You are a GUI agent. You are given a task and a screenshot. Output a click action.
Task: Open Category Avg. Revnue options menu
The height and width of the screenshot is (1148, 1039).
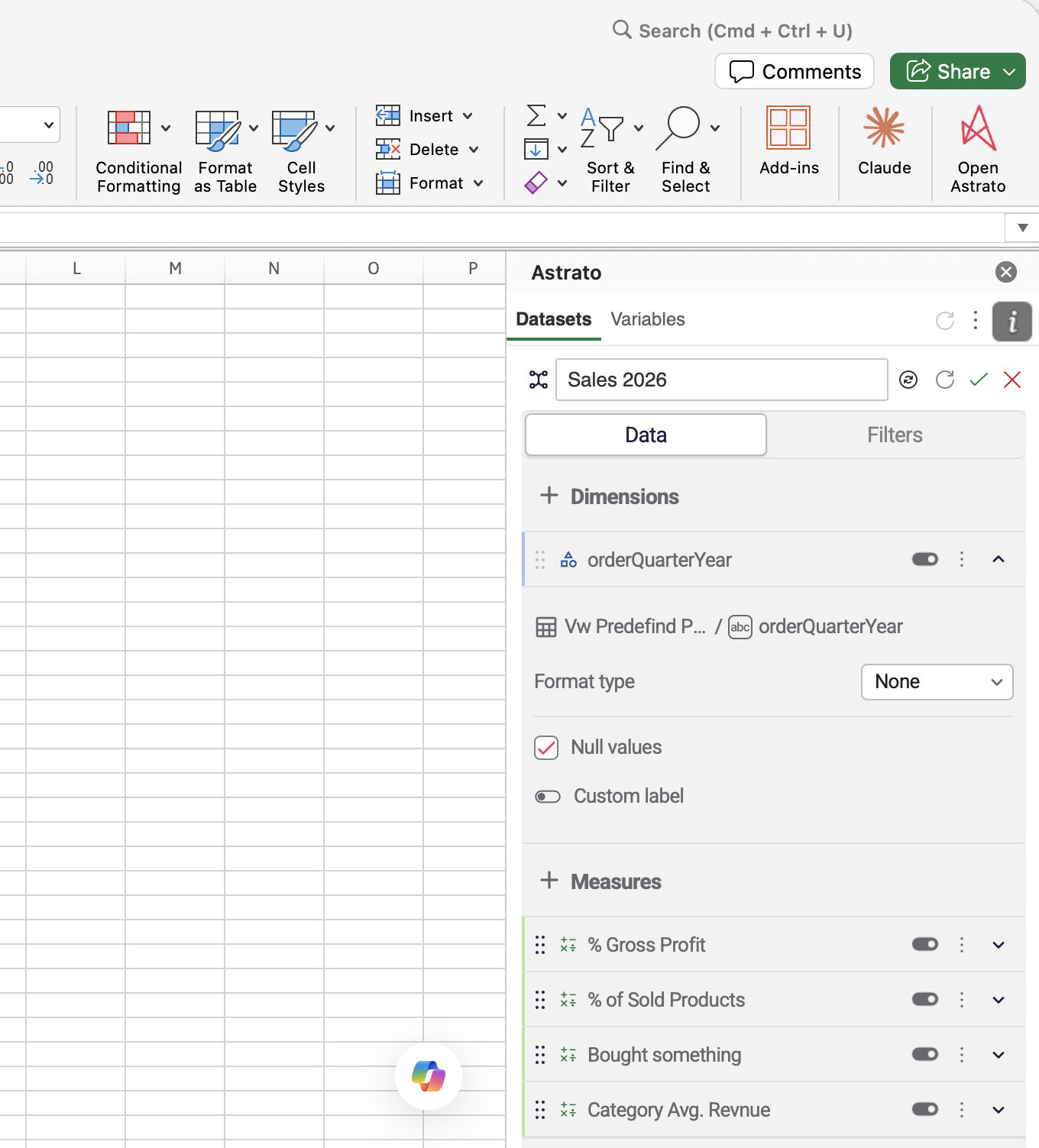(x=962, y=1110)
